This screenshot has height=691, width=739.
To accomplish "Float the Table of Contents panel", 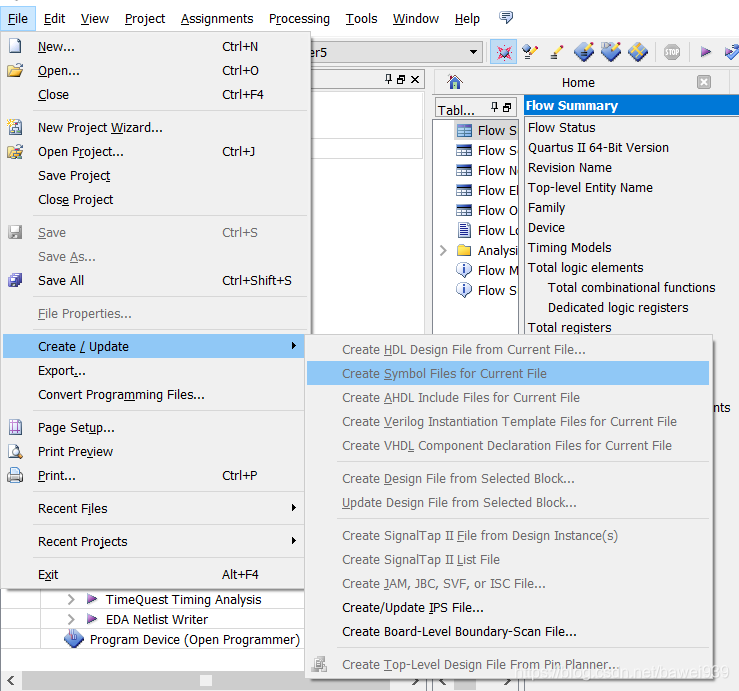I will pos(507,107).
